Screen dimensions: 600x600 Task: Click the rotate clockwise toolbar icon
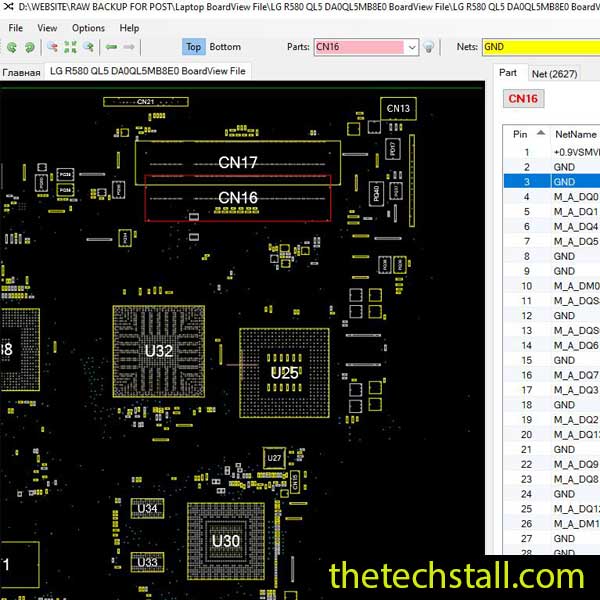click(29, 47)
